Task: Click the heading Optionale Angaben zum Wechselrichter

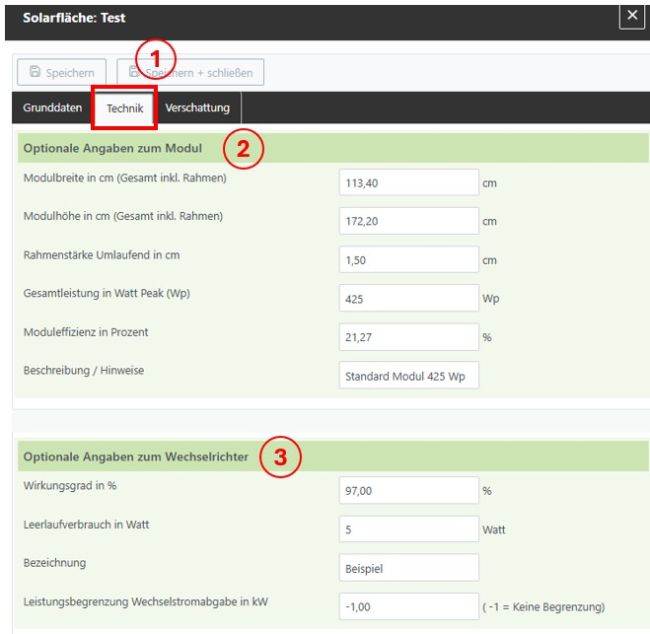Action: coord(136,457)
